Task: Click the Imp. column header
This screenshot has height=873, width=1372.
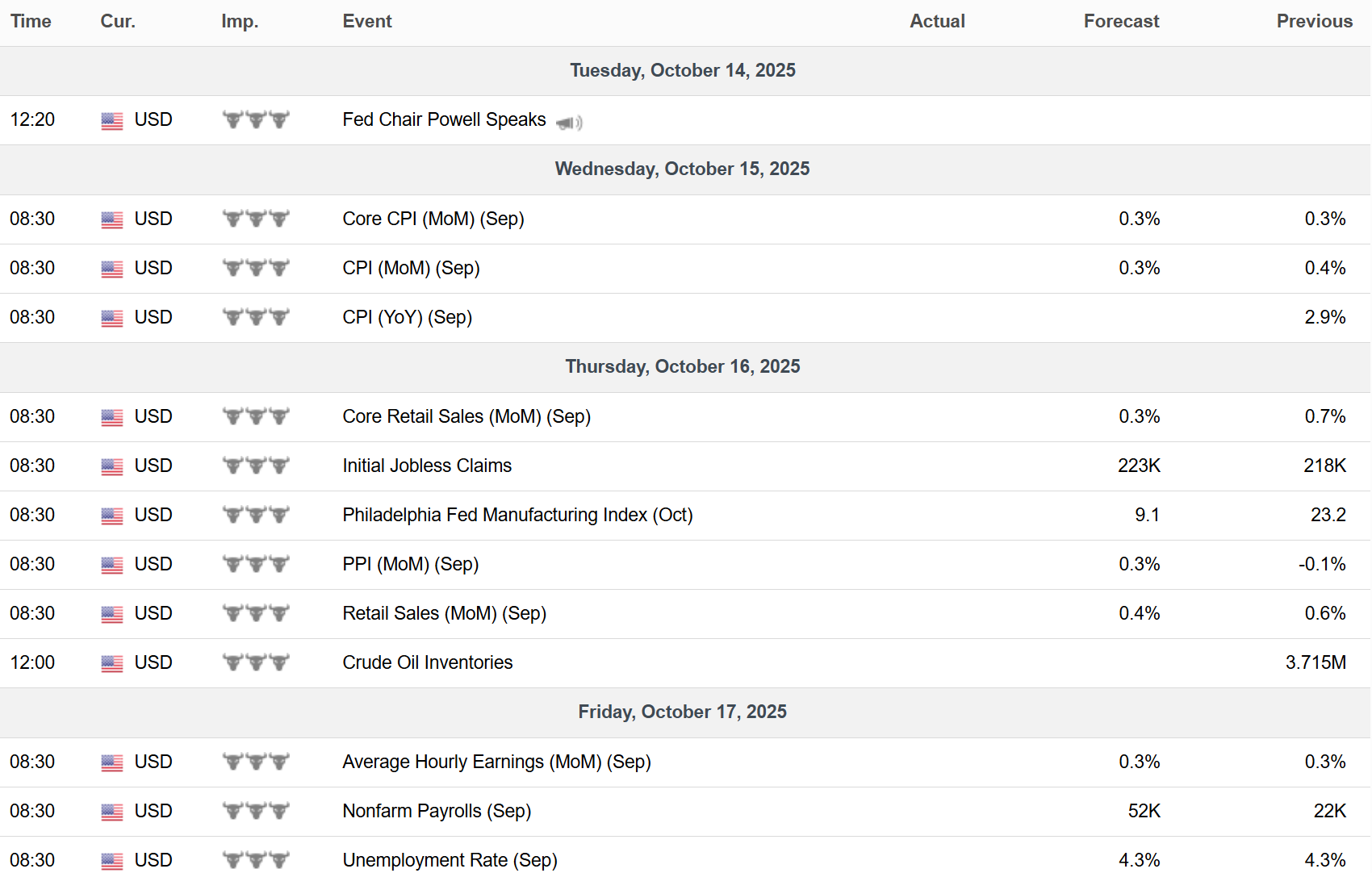Action: [240, 22]
